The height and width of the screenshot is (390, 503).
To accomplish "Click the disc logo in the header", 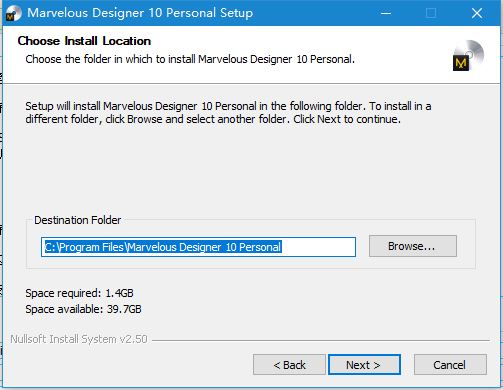I will tap(468, 56).
